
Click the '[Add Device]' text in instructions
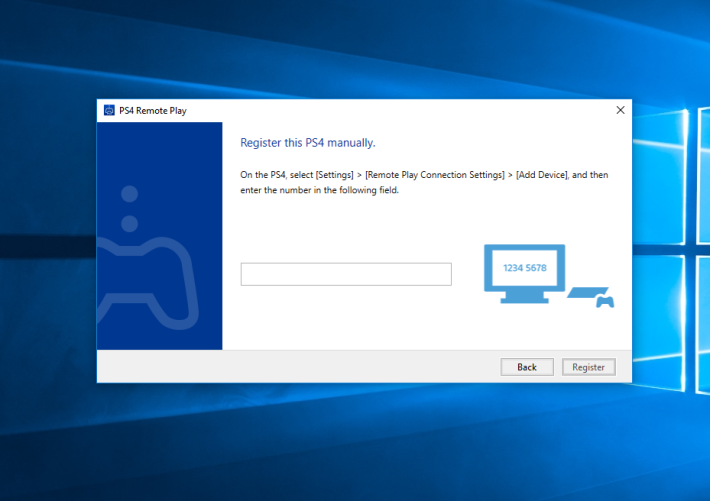(x=542, y=175)
